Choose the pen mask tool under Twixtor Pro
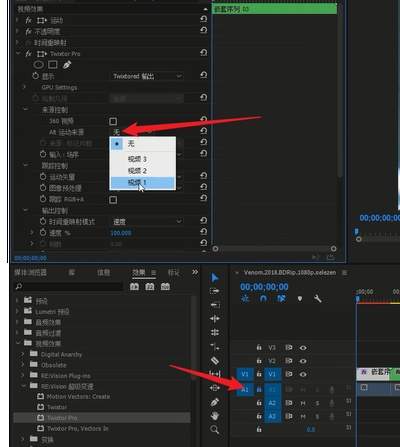 pyautogui.click(x=67, y=65)
